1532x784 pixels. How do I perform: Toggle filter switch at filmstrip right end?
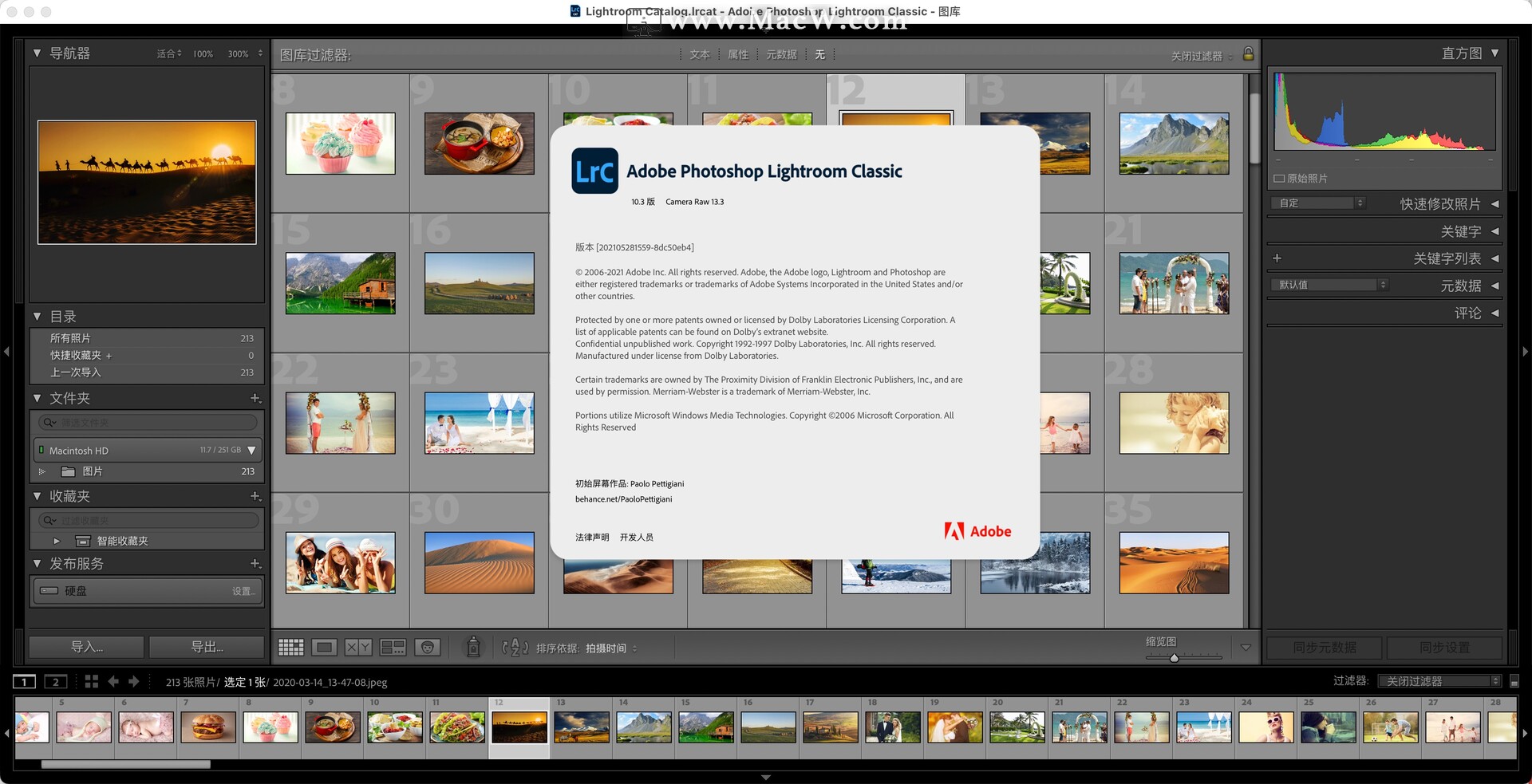[1514, 681]
